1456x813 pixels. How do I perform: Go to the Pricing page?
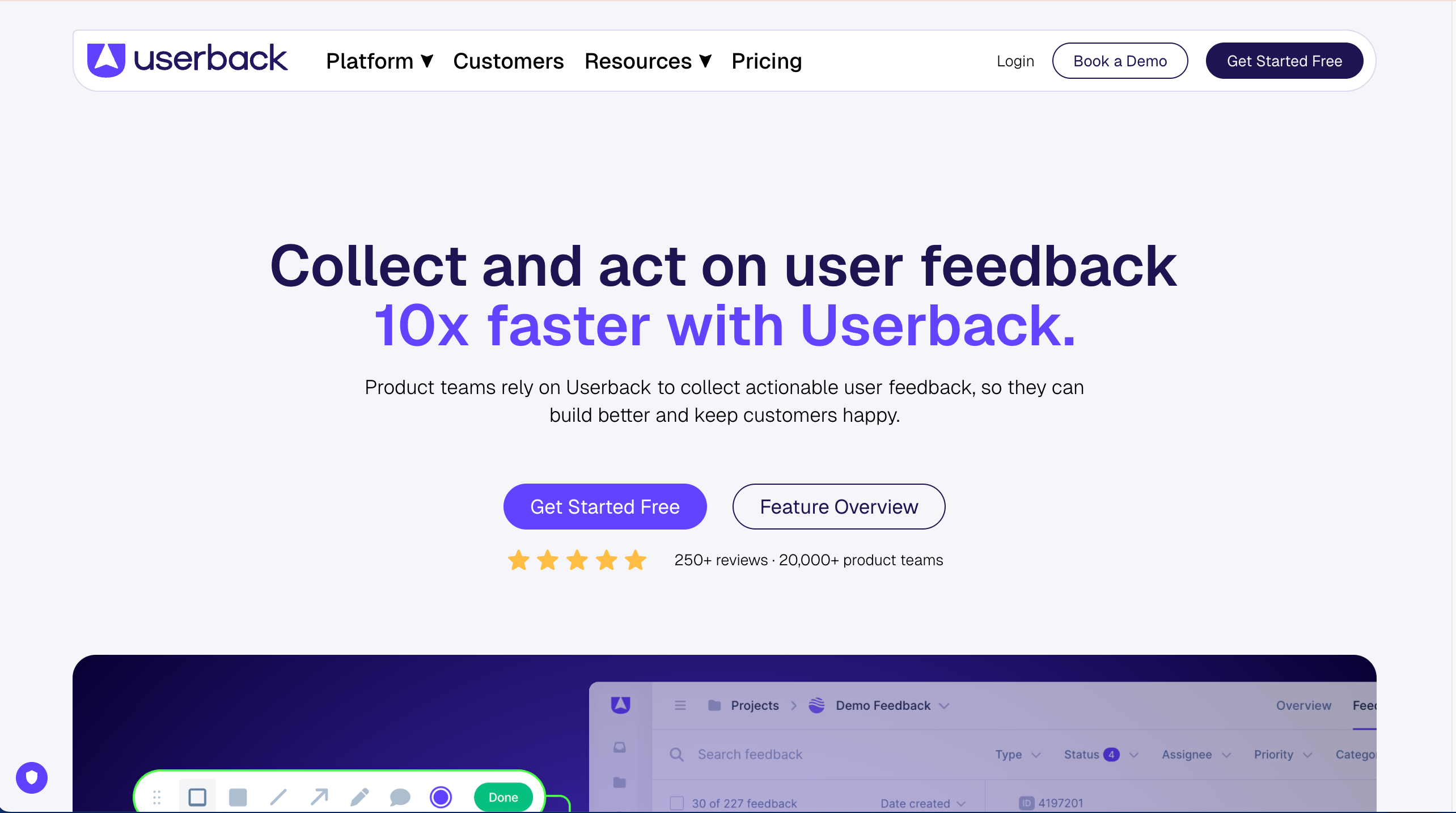tap(767, 61)
